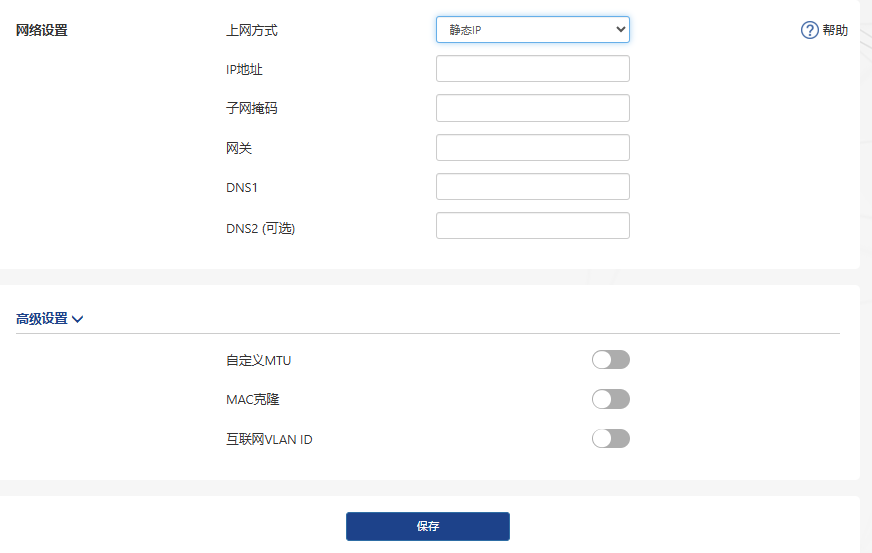Click into the 子网掩码 text box
Image resolution: width=872 pixels, height=553 pixels.
pos(532,108)
